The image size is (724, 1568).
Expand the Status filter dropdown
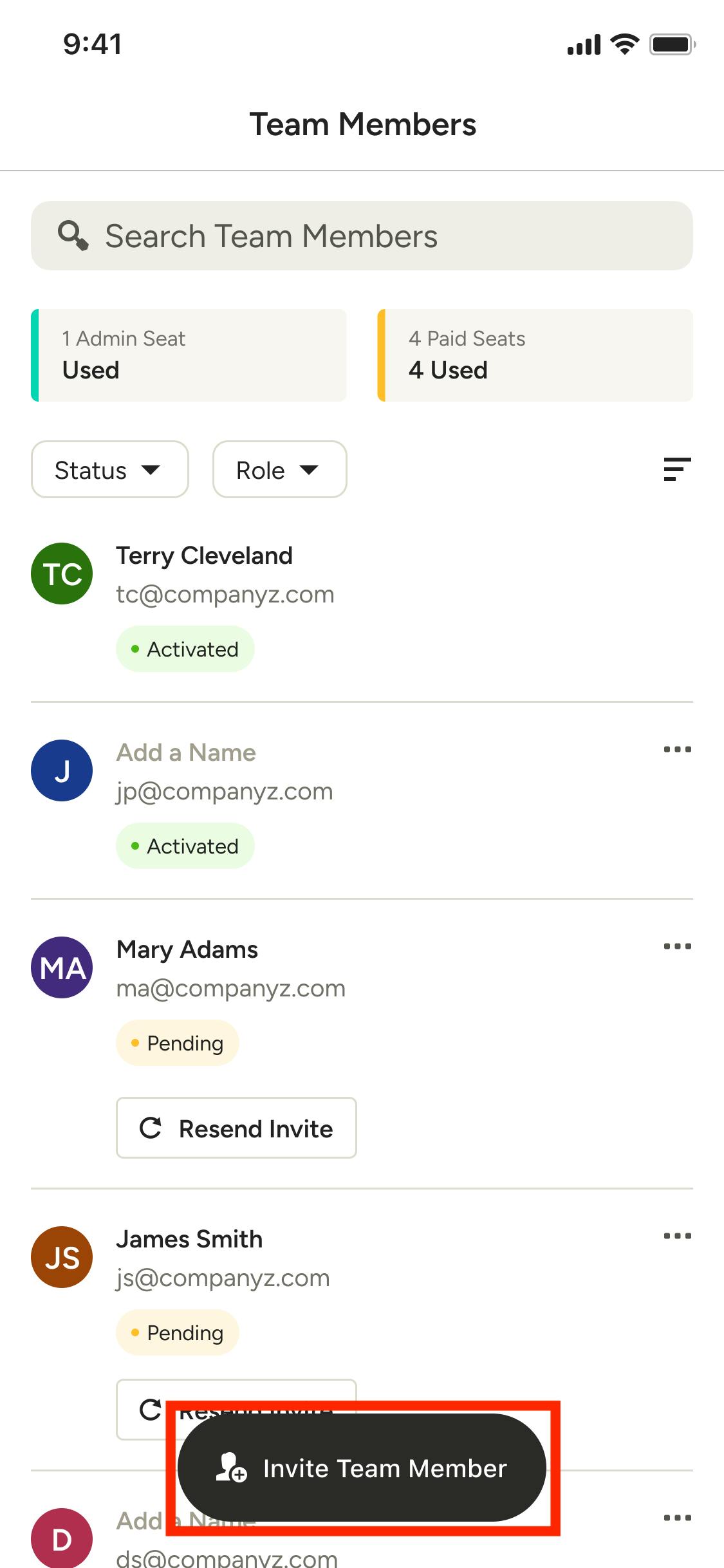(109, 469)
